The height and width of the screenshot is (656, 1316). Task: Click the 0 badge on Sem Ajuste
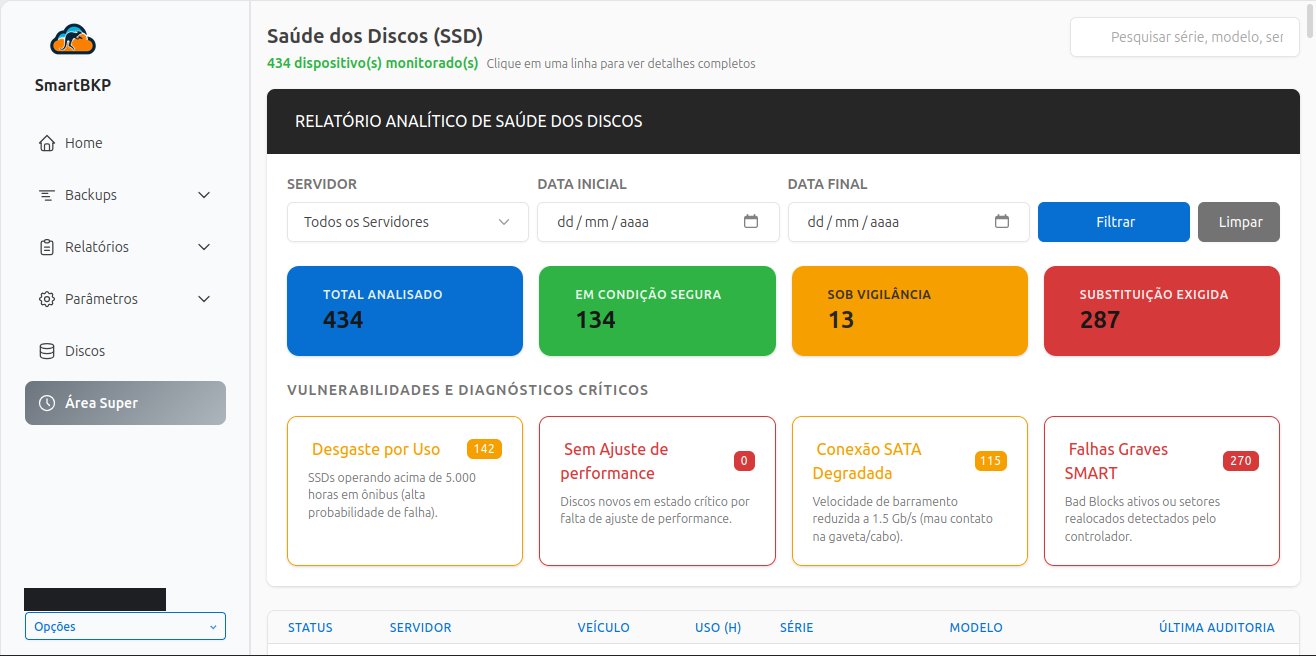tap(744, 461)
